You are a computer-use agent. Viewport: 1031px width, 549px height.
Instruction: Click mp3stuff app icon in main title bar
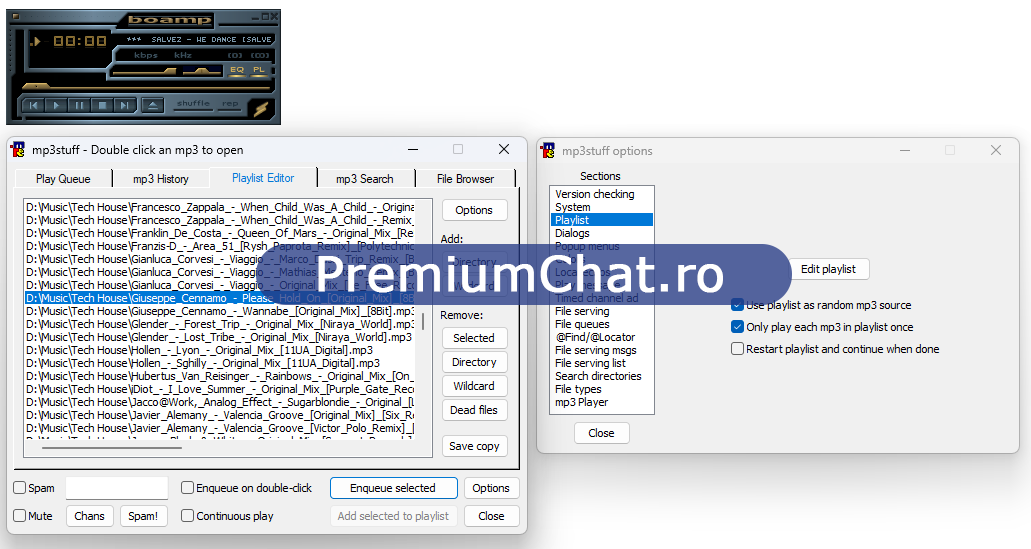pyautogui.click(x=18, y=150)
